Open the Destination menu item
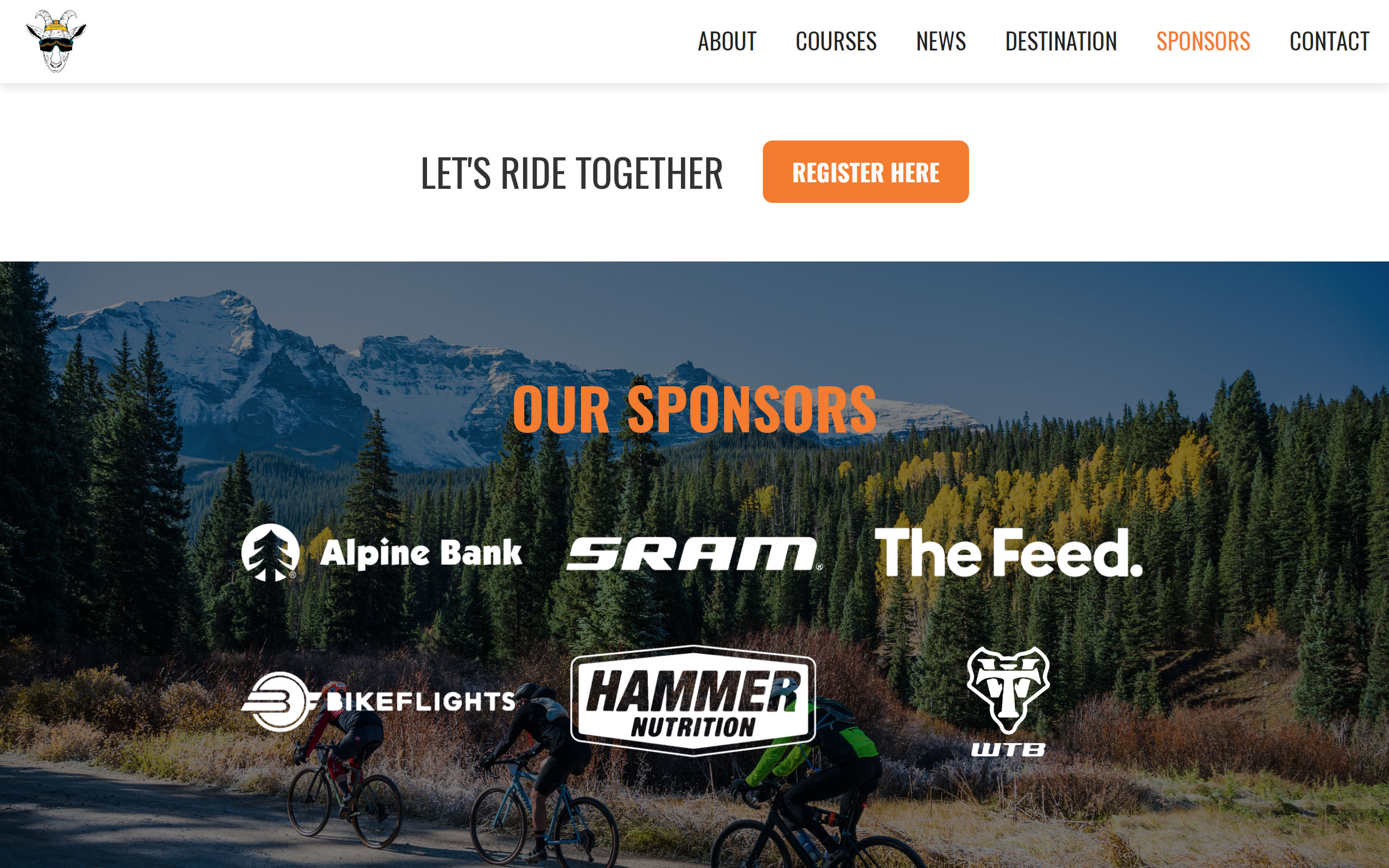 point(1061,41)
